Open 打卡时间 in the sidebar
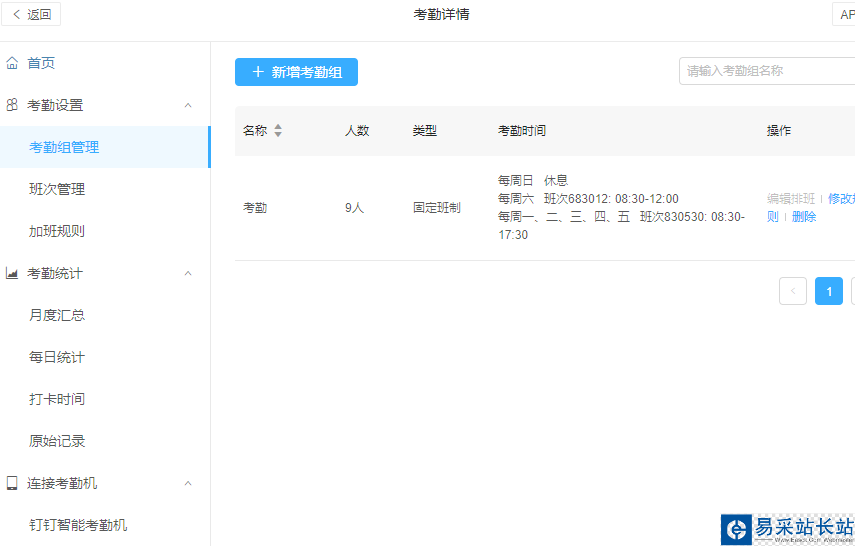The height and width of the screenshot is (546, 855). [x=57, y=399]
